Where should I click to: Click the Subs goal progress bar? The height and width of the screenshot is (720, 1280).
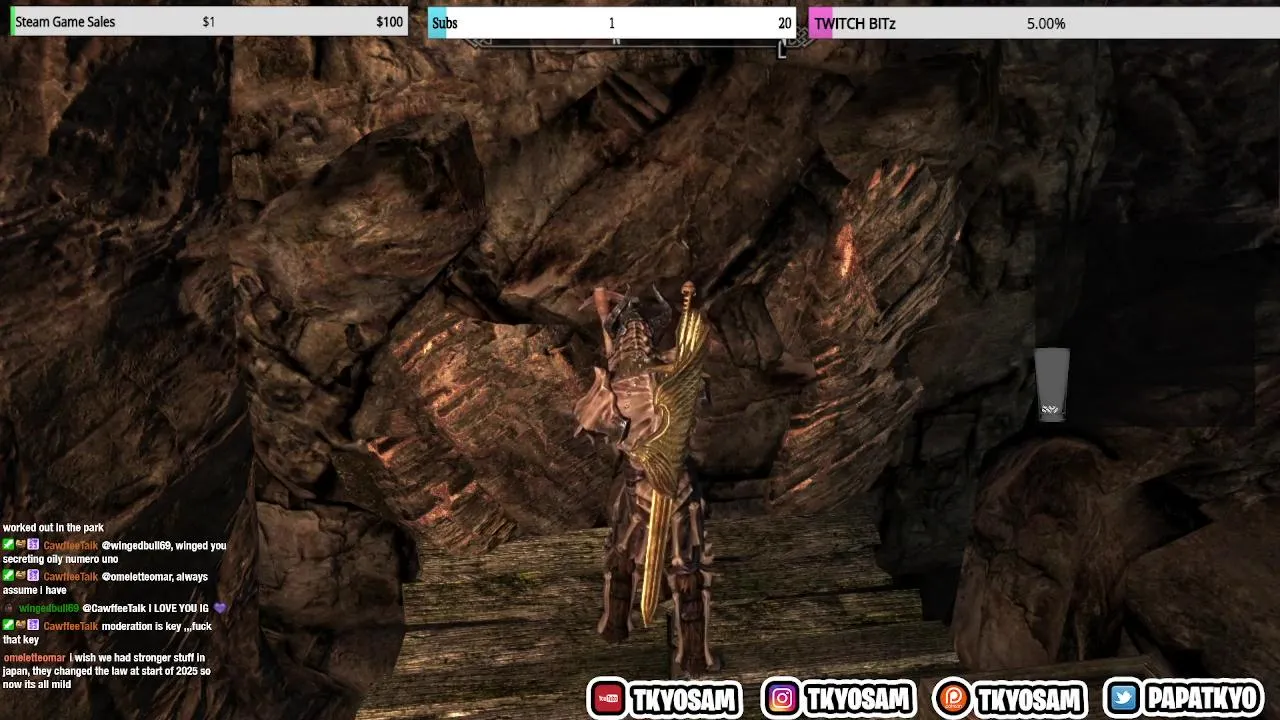(611, 22)
